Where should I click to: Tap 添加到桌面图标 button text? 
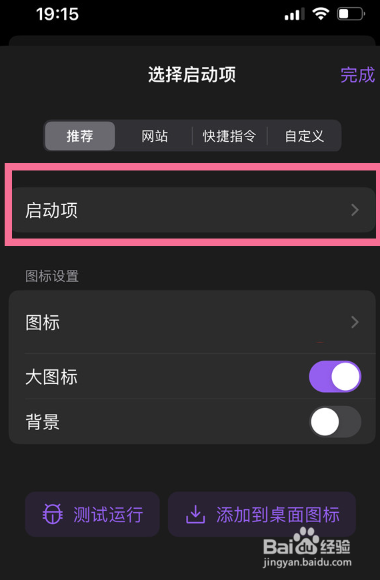[x=278, y=515]
